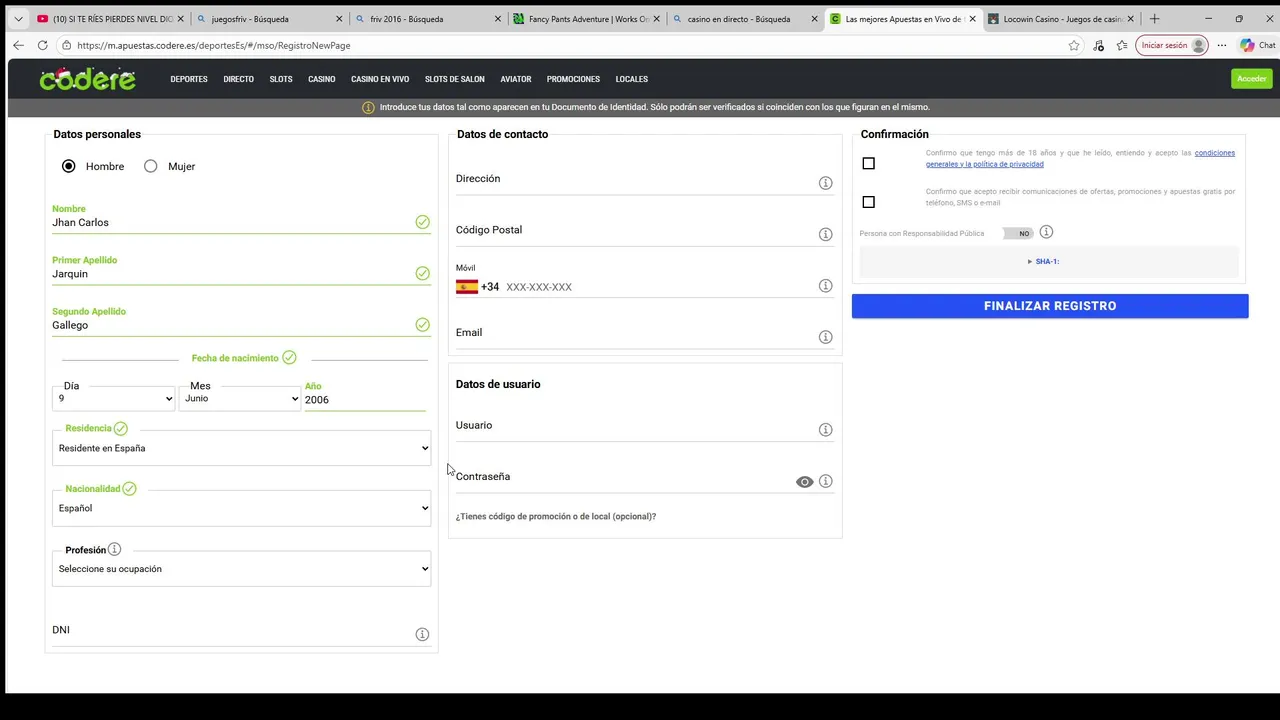
Task: Click the Spanish flag country selector
Action: 467,287
